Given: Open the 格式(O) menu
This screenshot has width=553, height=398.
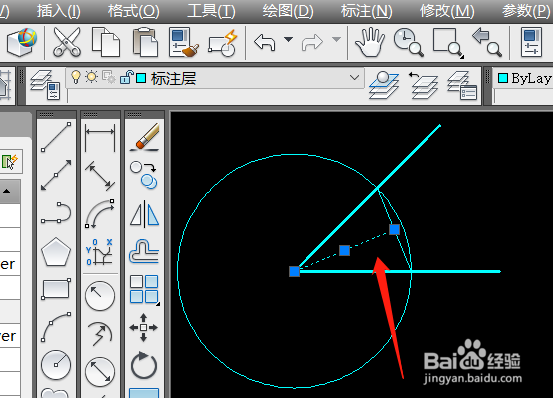Looking at the screenshot, I should tap(134, 11).
